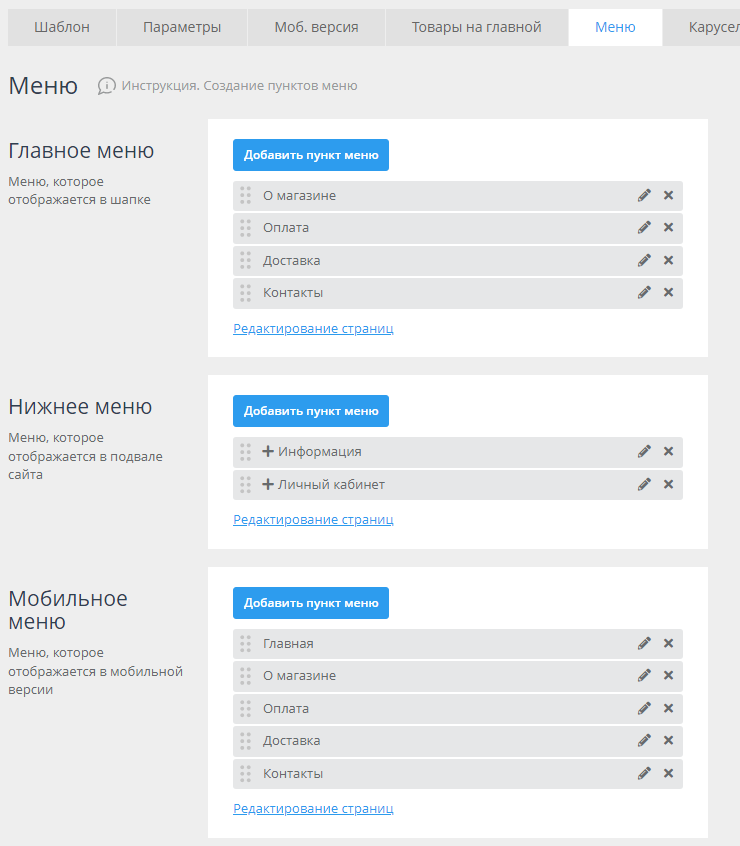
Task: Delete the 'Личный кабинет' menu item
Action: [668, 485]
